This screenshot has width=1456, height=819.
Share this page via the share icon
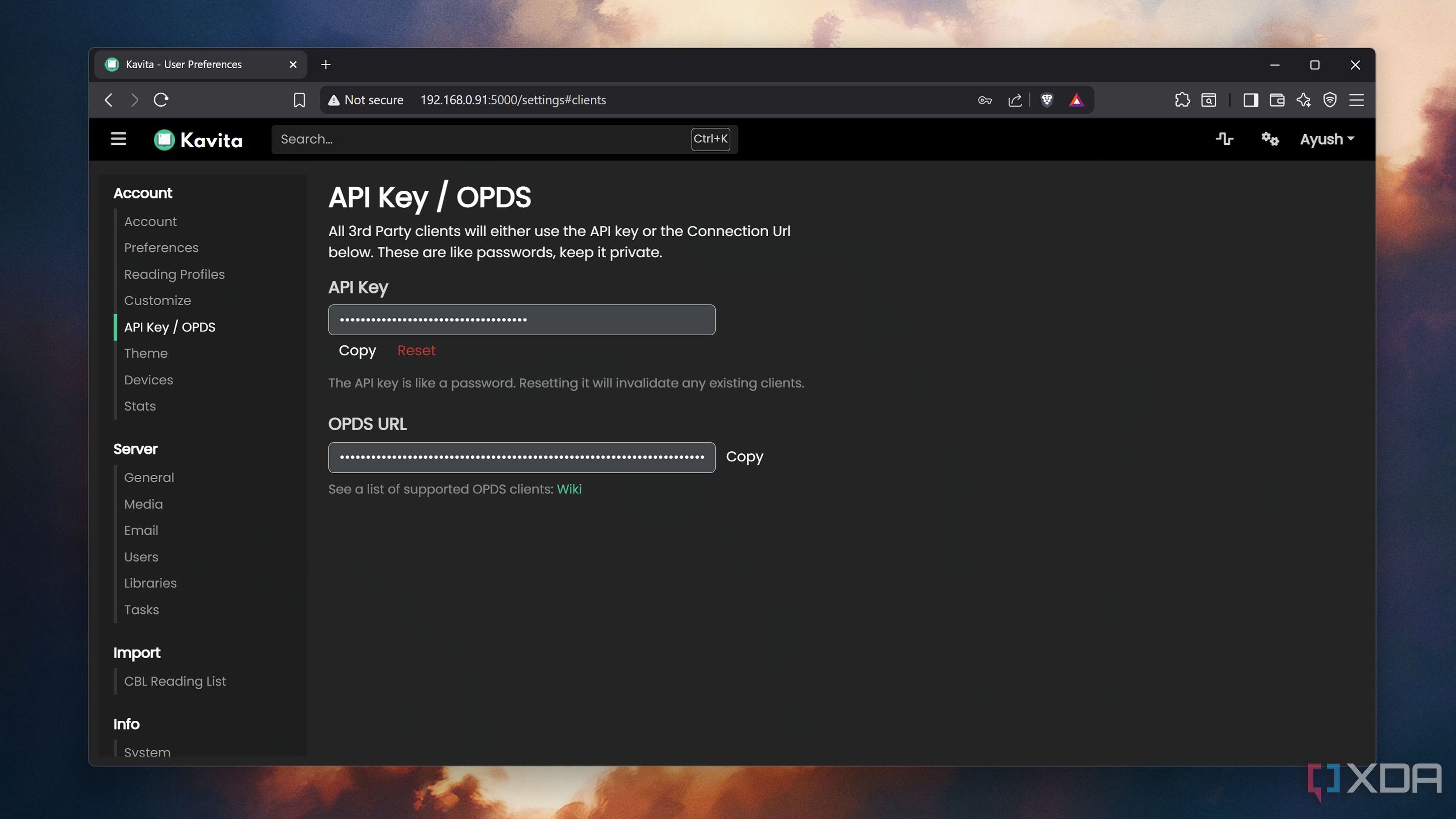point(1015,100)
